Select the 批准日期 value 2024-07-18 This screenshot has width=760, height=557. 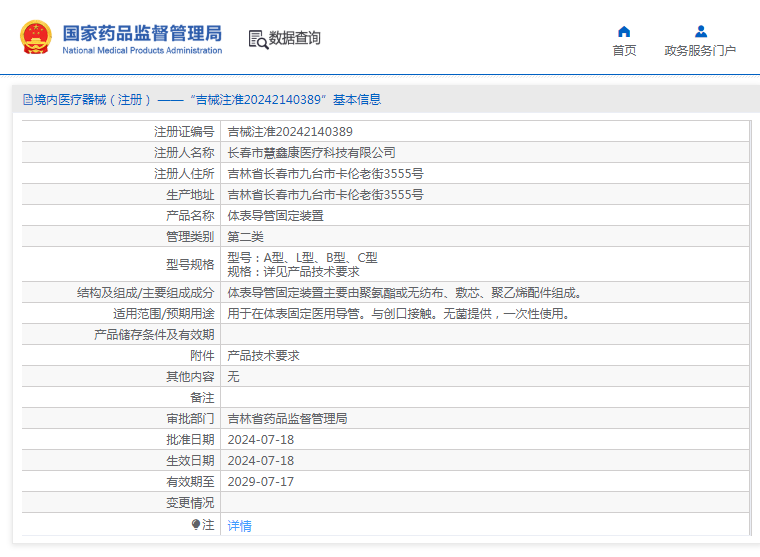[261, 440]
